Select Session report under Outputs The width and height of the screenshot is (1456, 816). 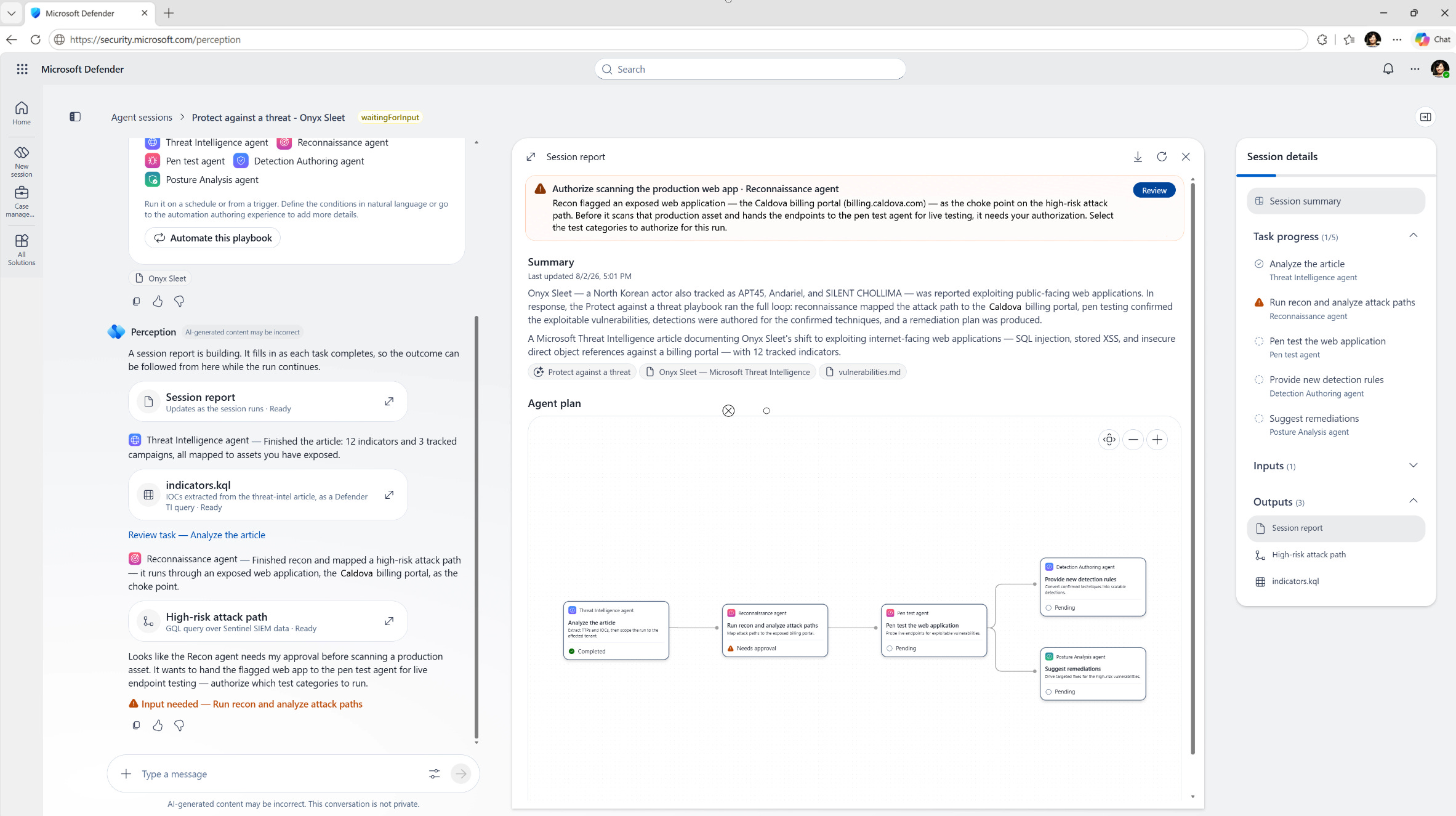click(1336, 528)
